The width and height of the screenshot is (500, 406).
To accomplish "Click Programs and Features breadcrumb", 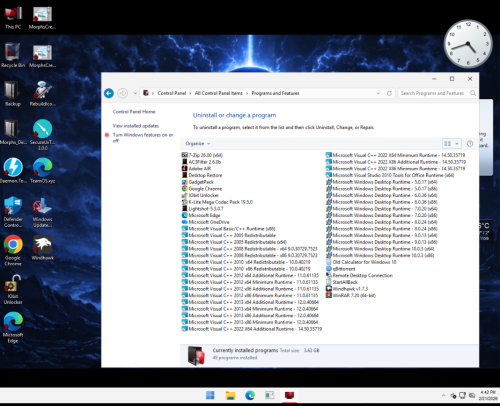I will pos(275,93).
